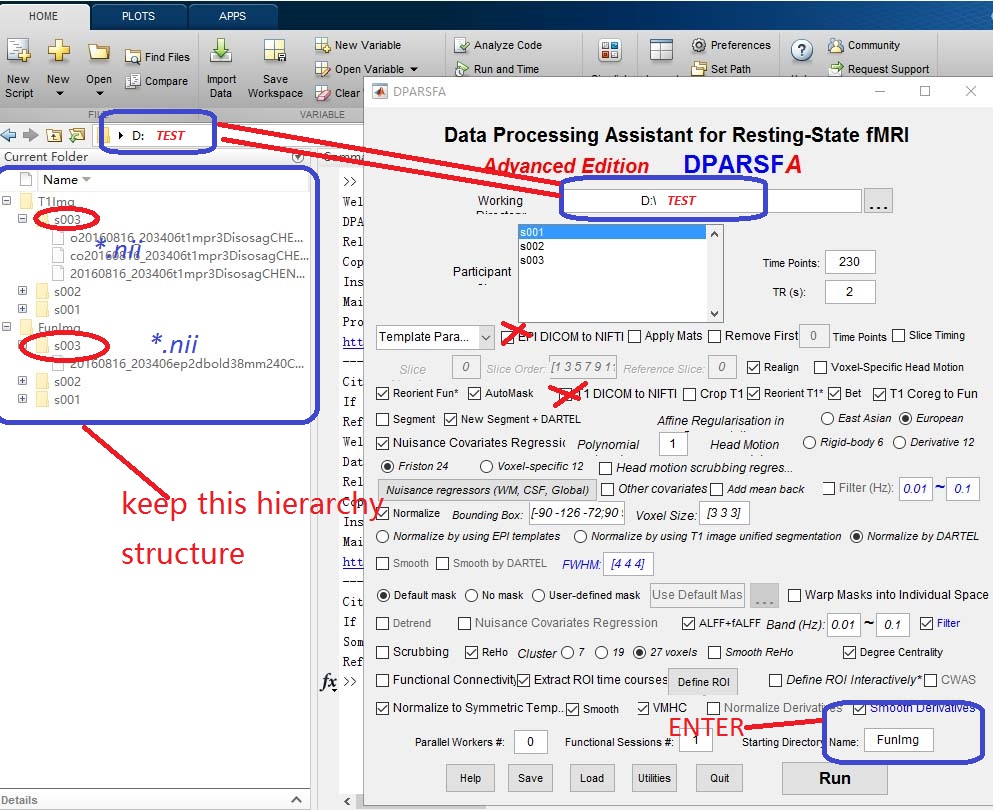Click the Quit button
Viewport: 993px width, 810px height.
(x=719, y=778)
